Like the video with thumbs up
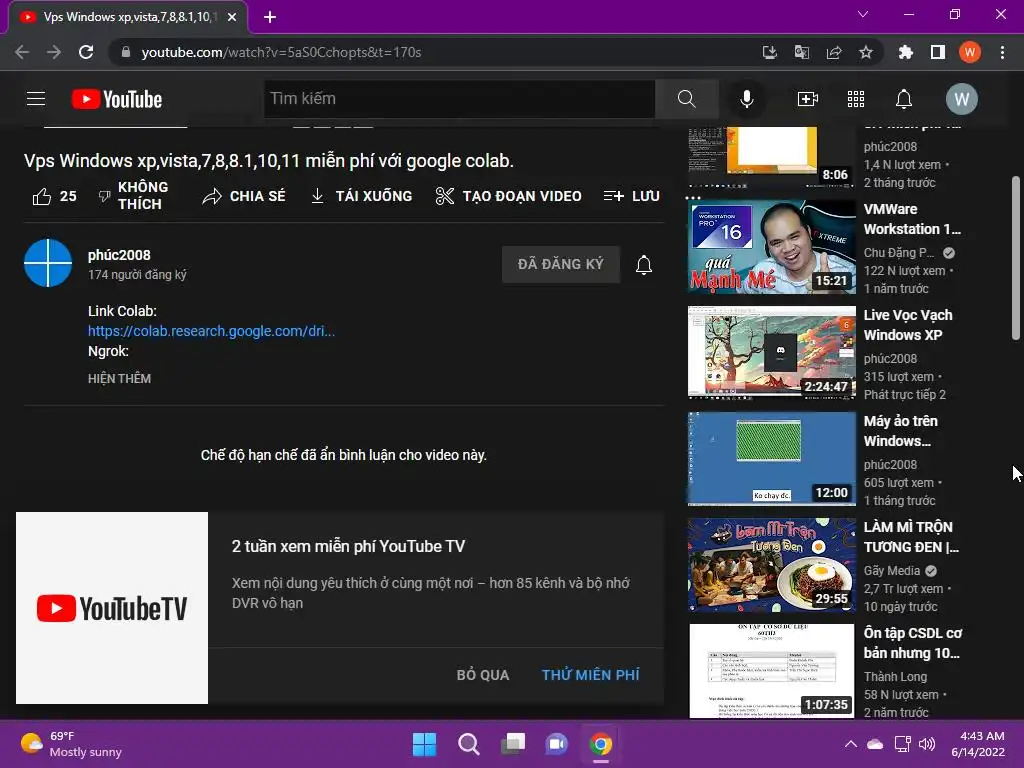Screen dimensions: 1024x768 click(54, 196)
